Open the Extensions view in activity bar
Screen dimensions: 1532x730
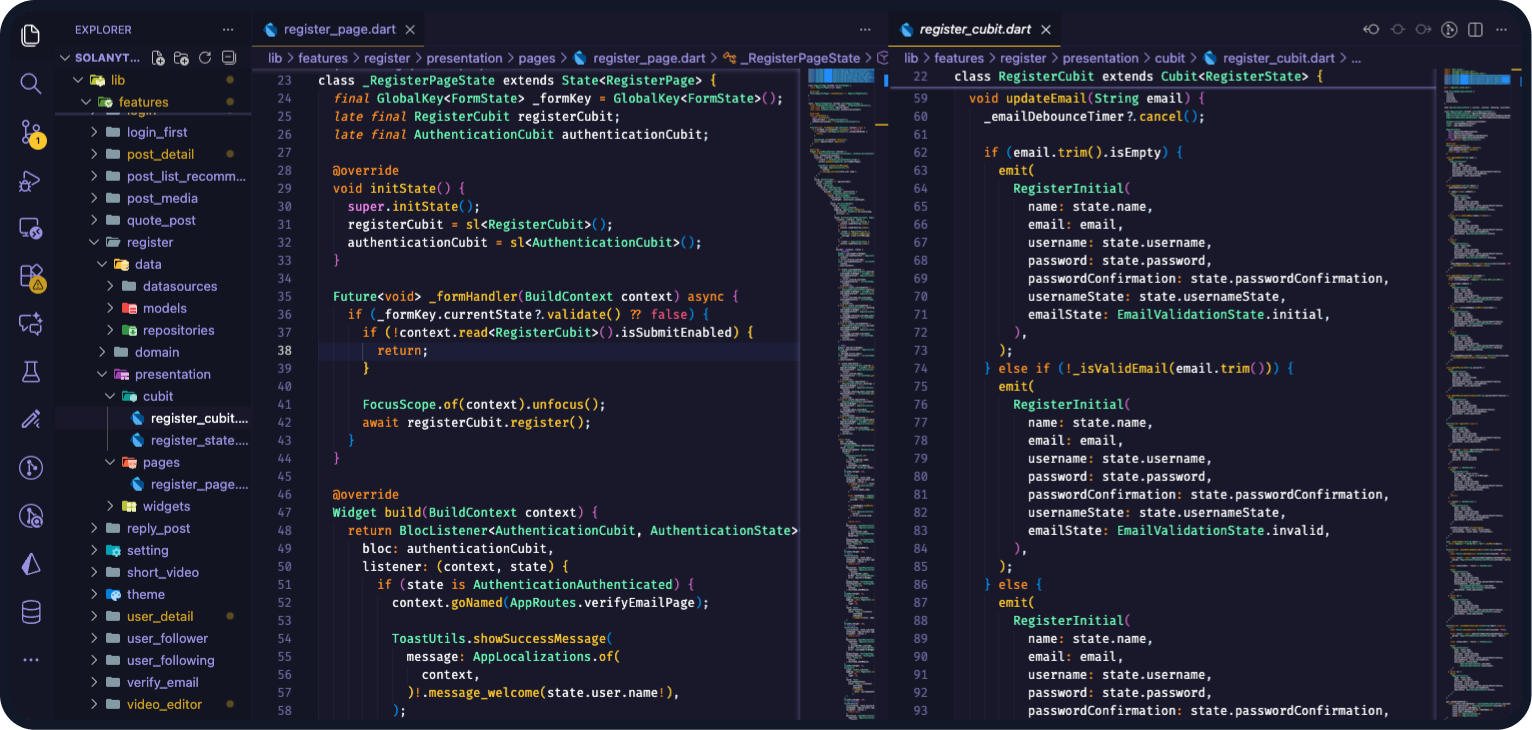(31, 277)
